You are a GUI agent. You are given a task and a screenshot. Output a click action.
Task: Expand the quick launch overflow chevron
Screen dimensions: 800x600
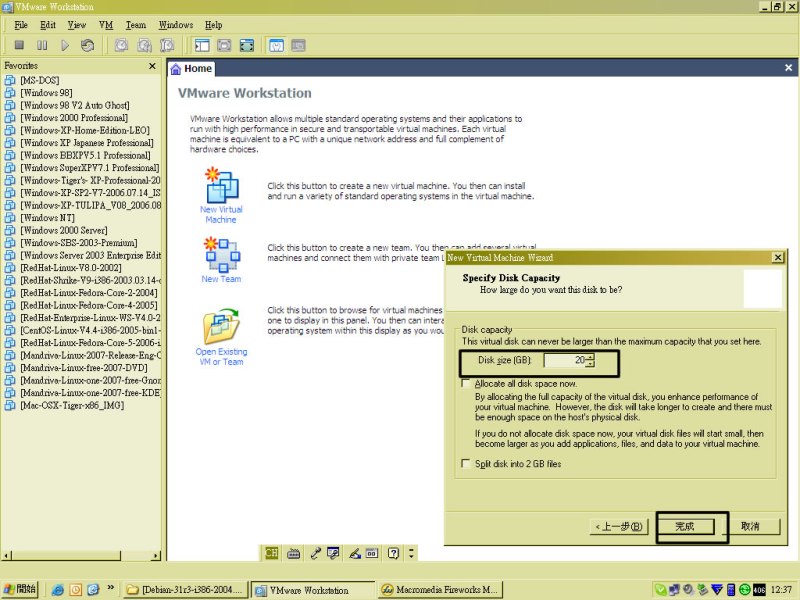pos(110,588)
